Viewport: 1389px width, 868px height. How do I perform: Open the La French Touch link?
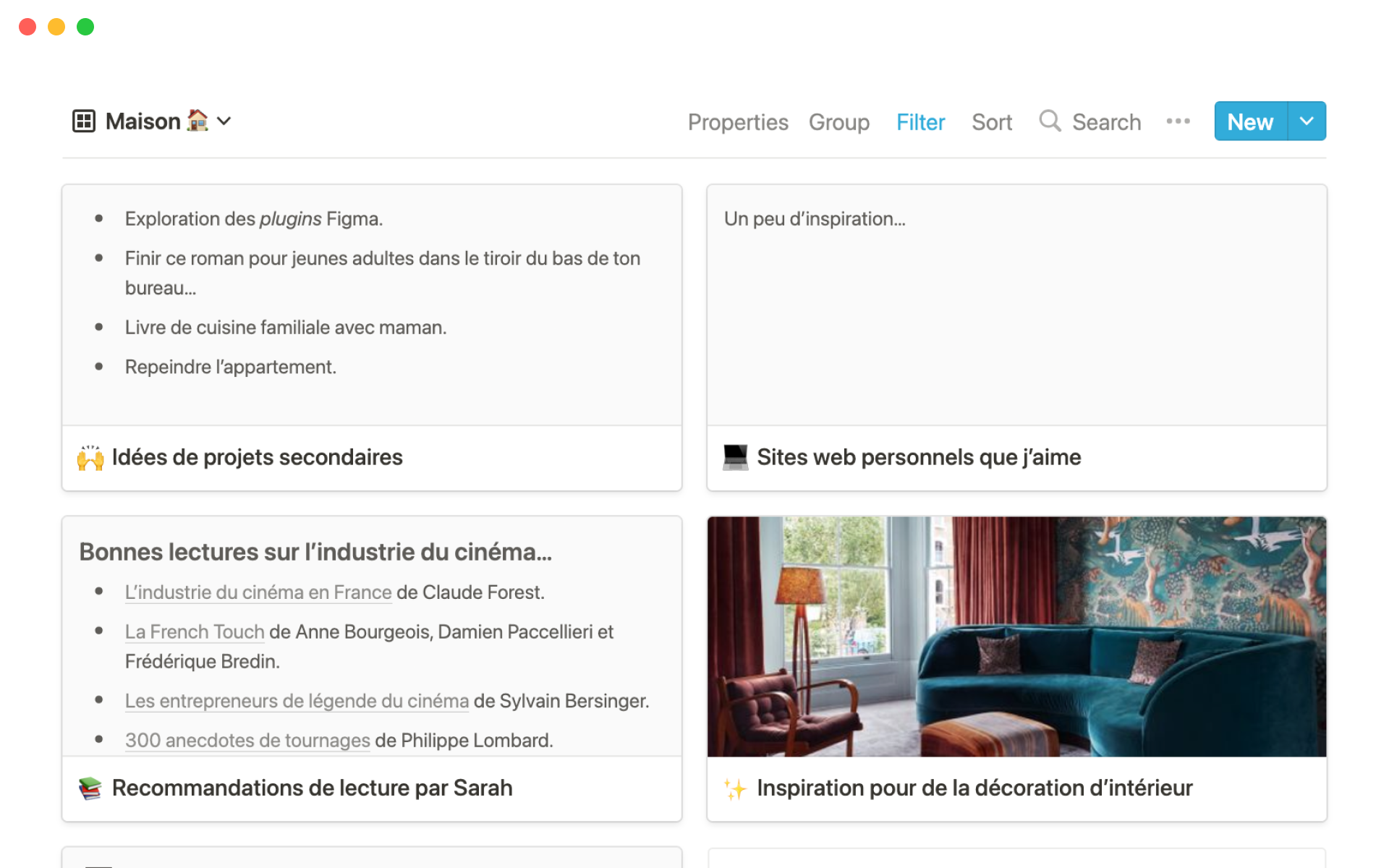(195, 632)
